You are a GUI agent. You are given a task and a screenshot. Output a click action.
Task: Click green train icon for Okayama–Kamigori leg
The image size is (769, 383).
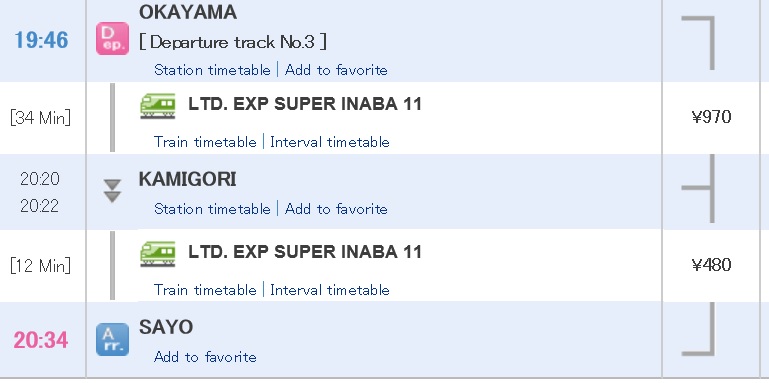pyautogui.click(x=157, y=106)
